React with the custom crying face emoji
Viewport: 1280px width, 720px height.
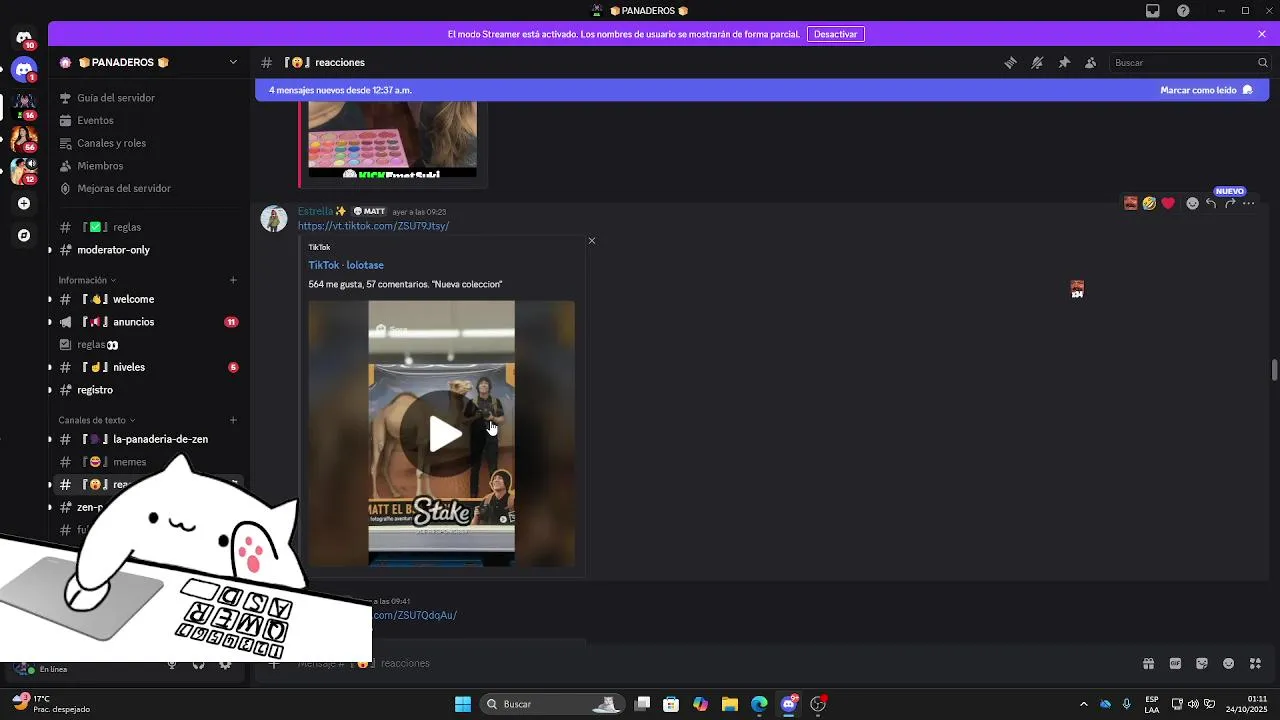click(x=1131, y=203)
